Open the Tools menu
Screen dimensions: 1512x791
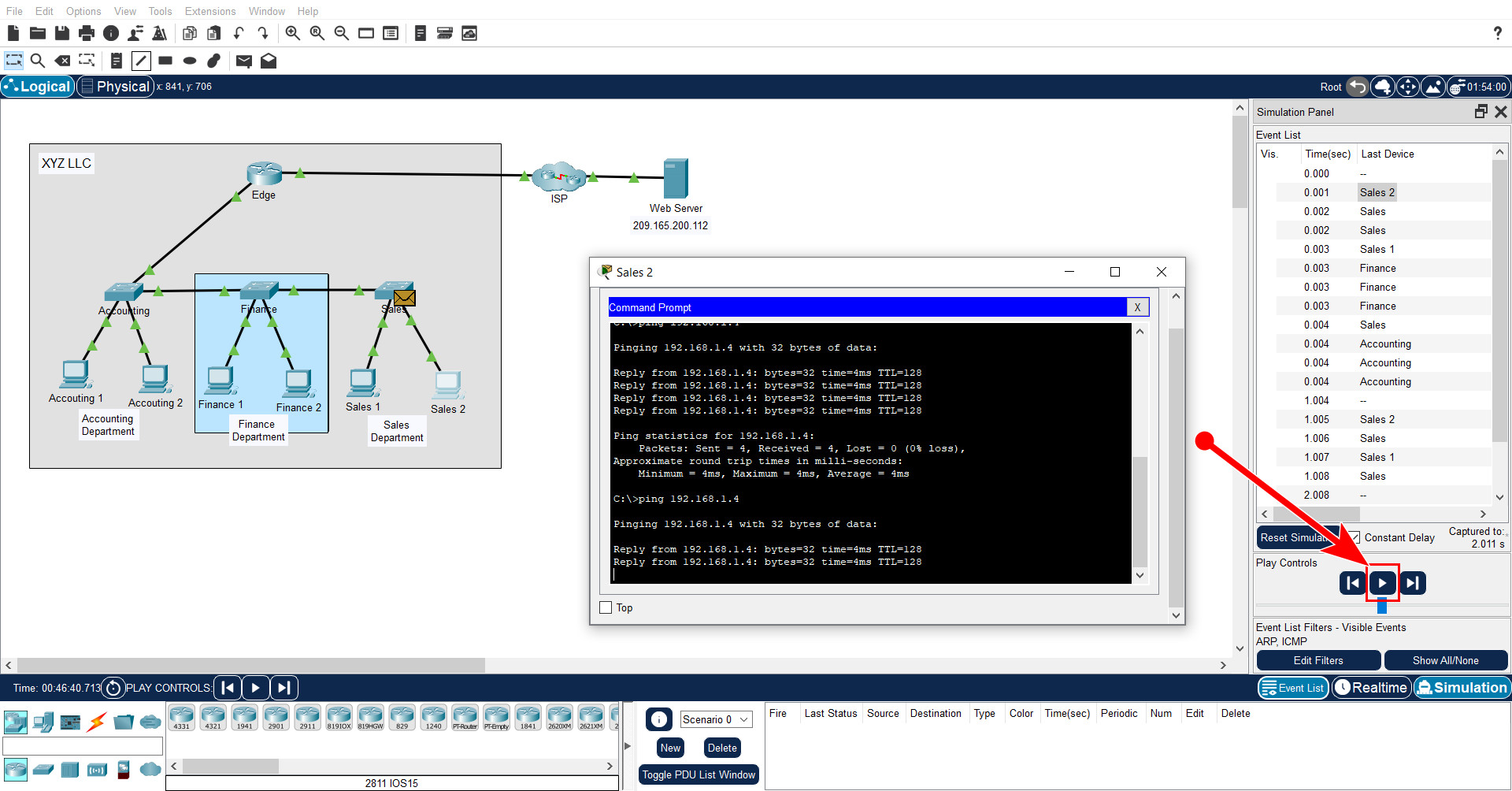coord(160,11)
